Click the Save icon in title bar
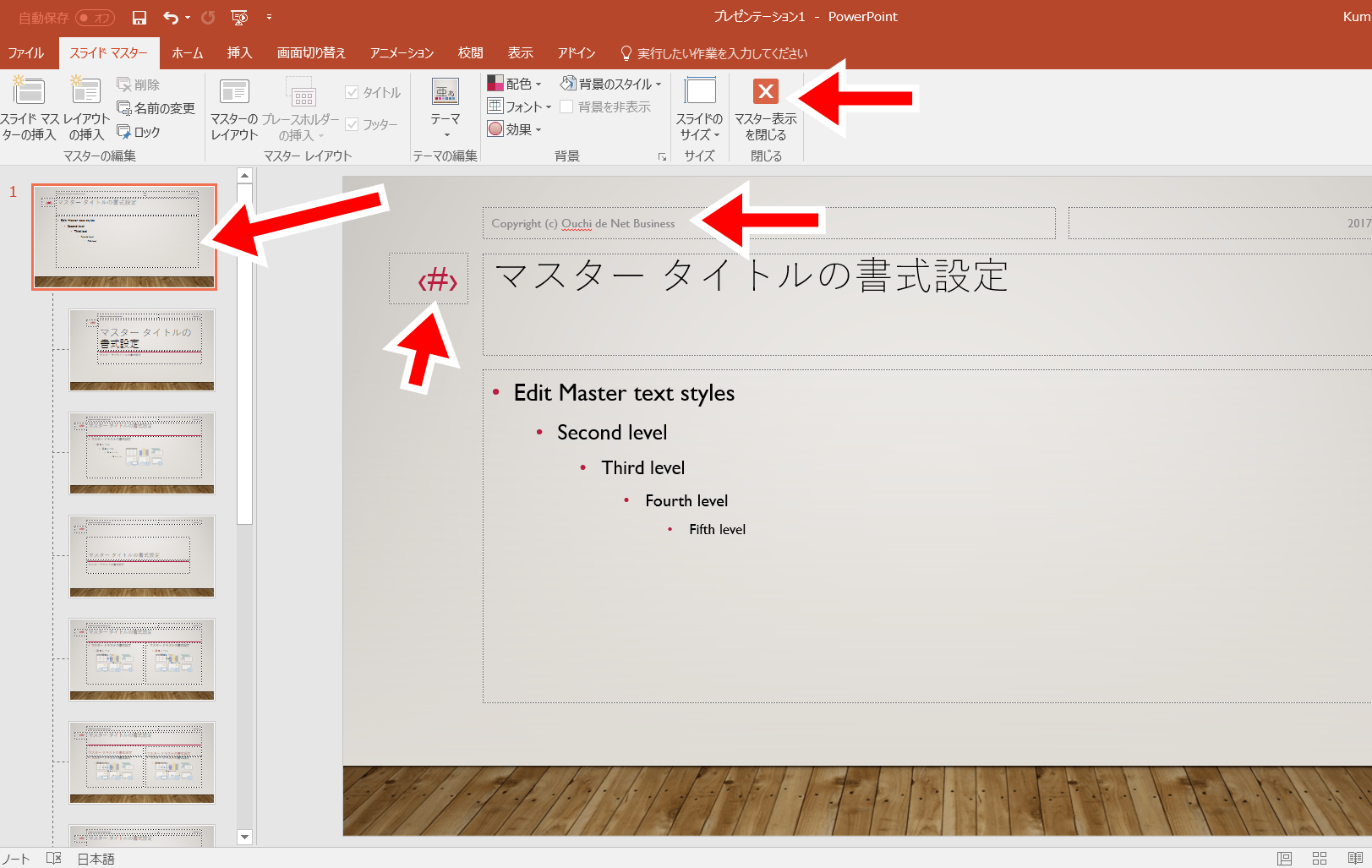Viewport: 1372px width, 868px height. pyautogui.click(x=139, y=17)
